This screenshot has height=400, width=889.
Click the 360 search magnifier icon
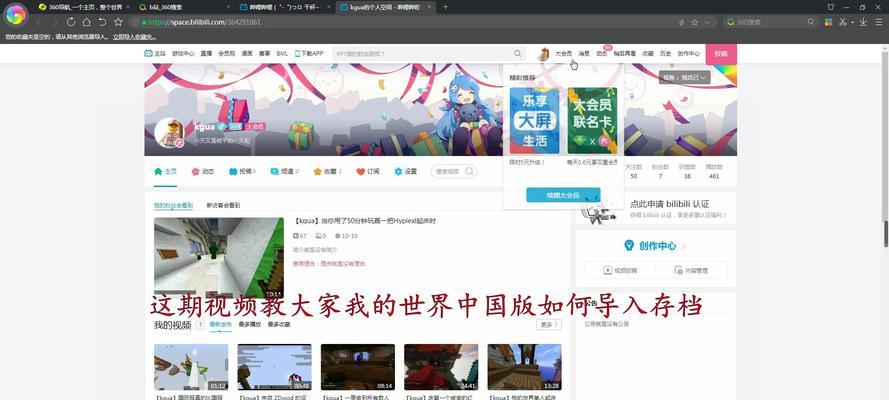811,22
